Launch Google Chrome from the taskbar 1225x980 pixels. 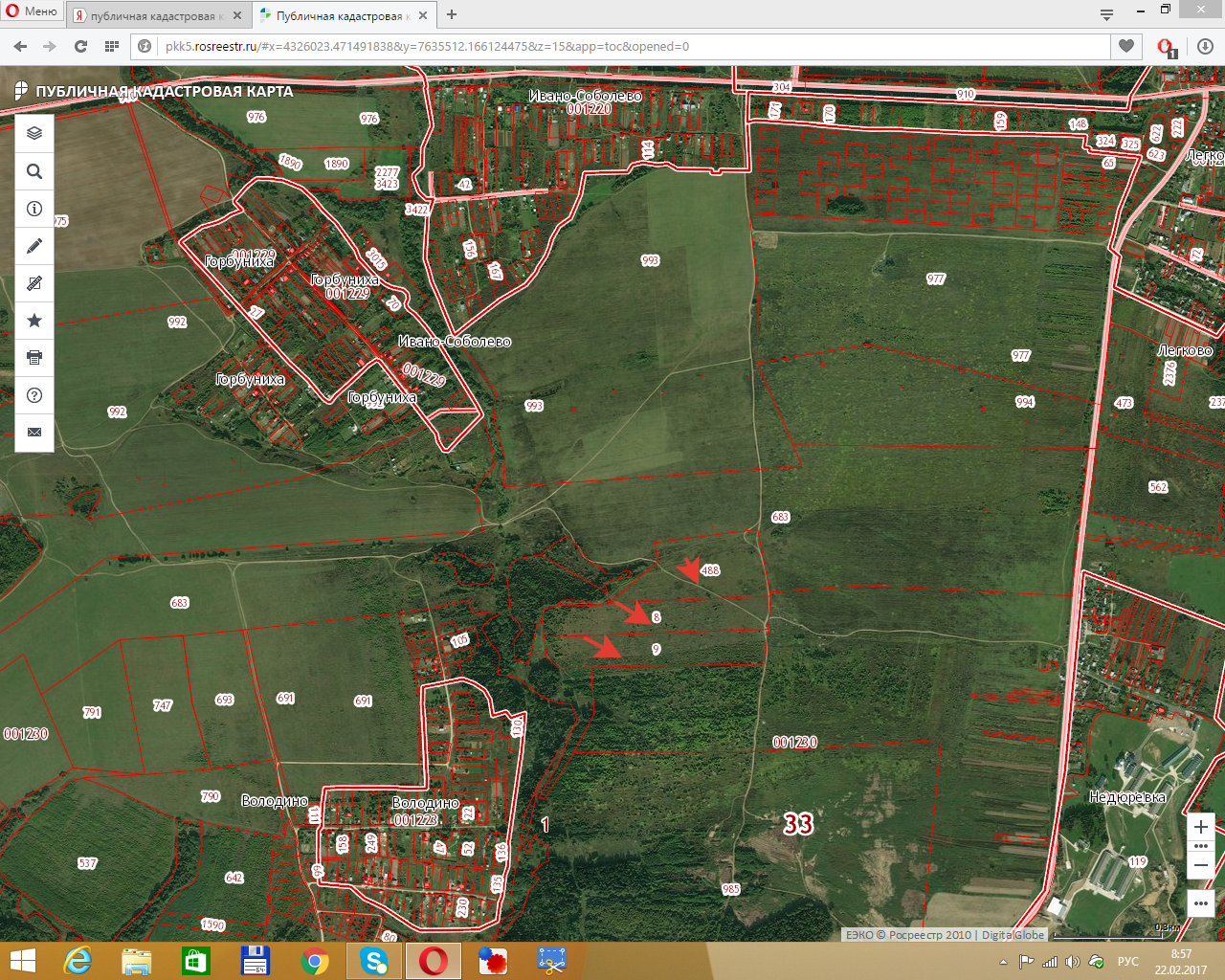[x=315, y=961]
